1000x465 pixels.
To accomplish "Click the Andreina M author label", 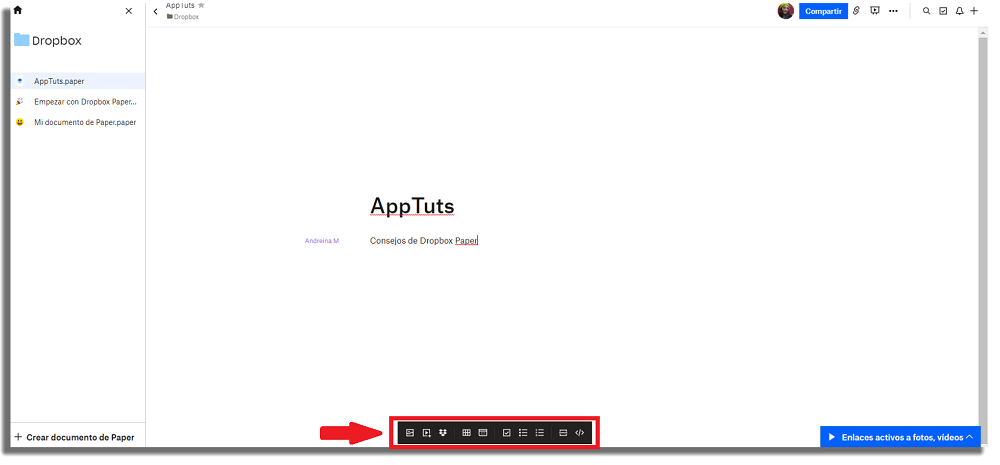I will tap(322, 240).
